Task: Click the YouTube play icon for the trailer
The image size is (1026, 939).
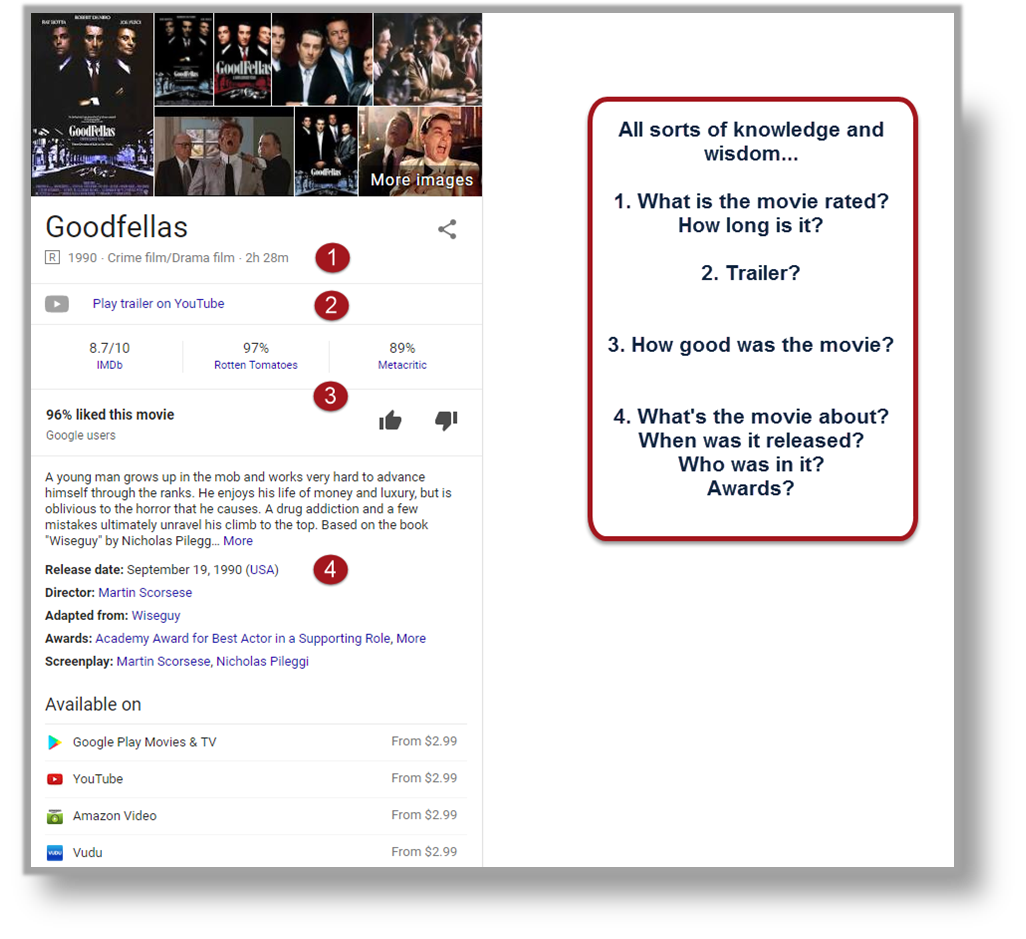Action: pos(57,304)
